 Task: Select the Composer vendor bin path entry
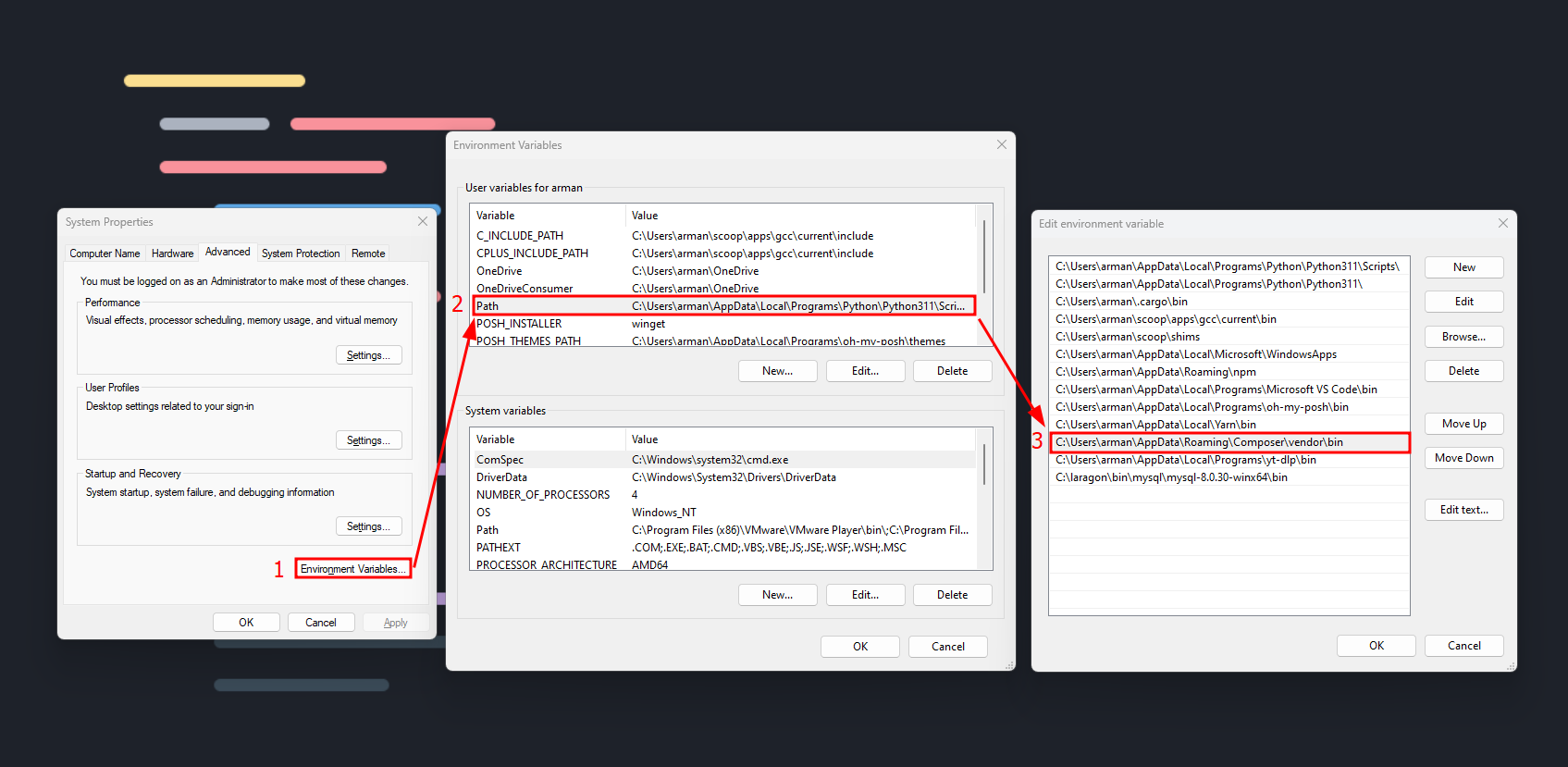pos(1199,442)
